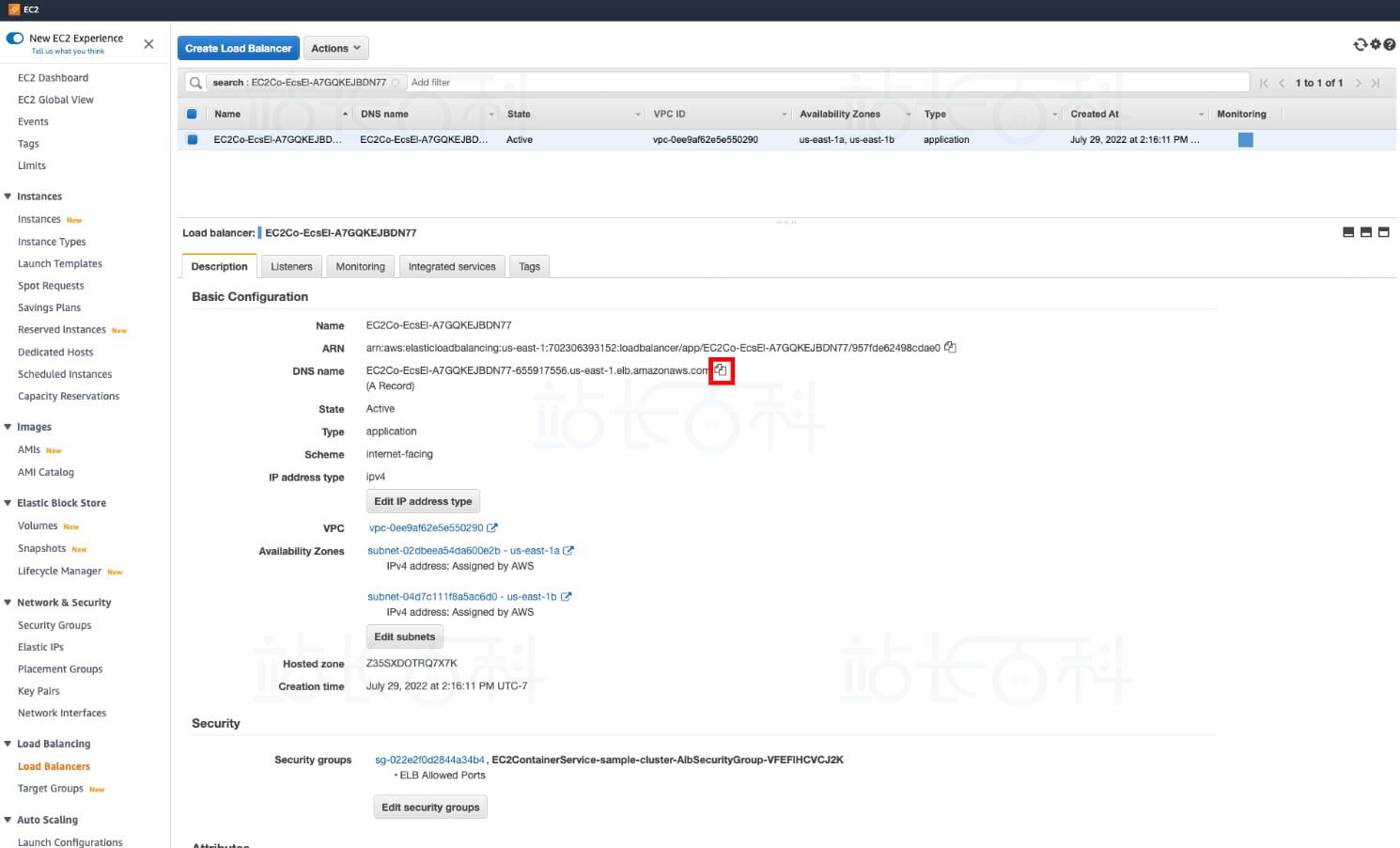Click the Add filter input field
The height and width of the screenshot is (848, 1400).
(827, 83)
